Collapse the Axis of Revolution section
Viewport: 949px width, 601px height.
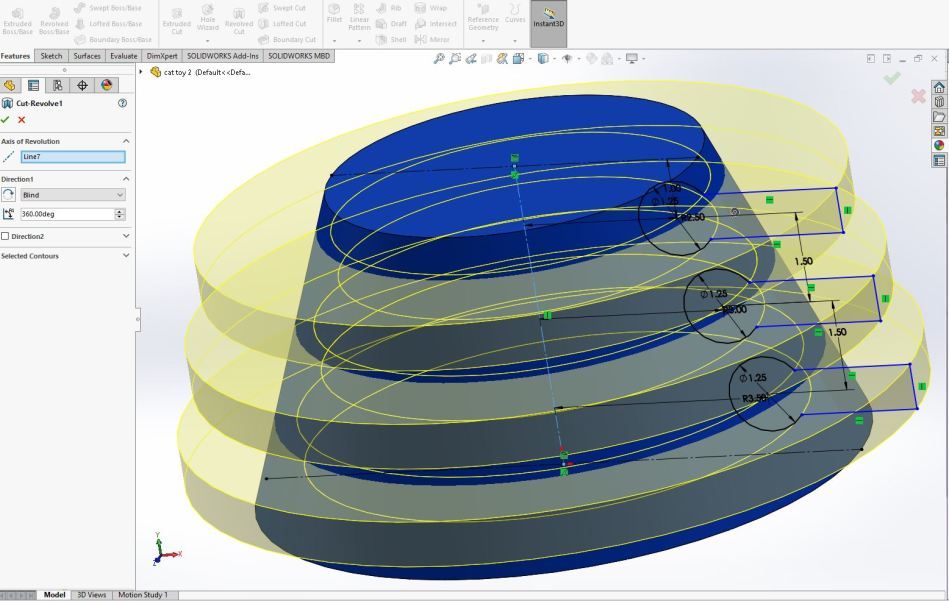coord(126,142)
